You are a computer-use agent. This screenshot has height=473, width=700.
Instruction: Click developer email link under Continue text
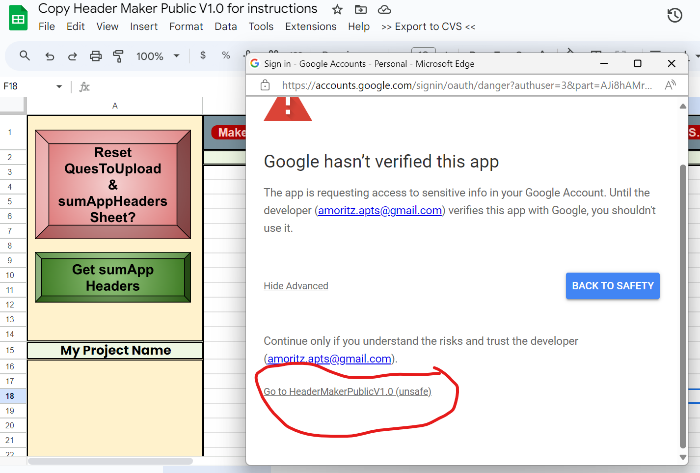tap(329, 359)
